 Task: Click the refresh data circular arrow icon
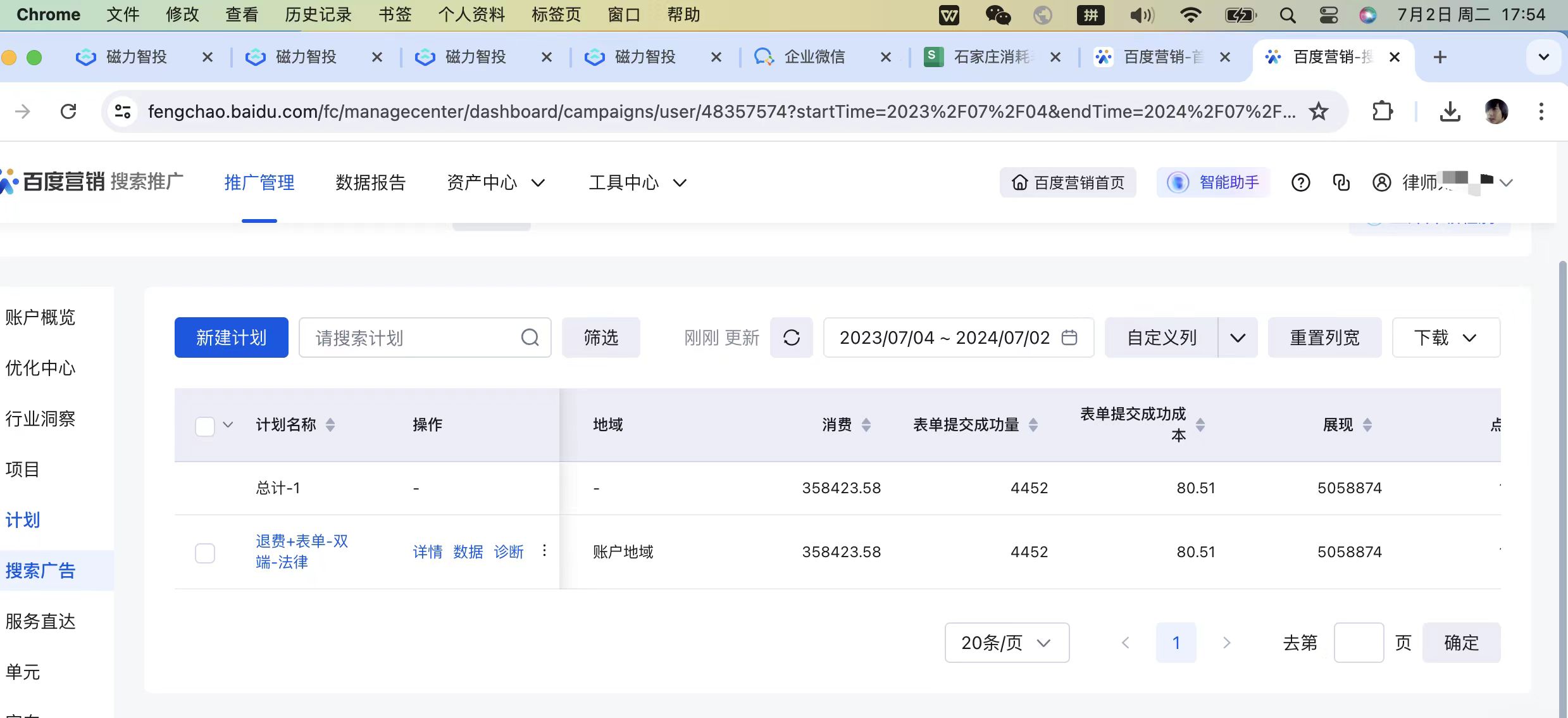tap(791, 337)
